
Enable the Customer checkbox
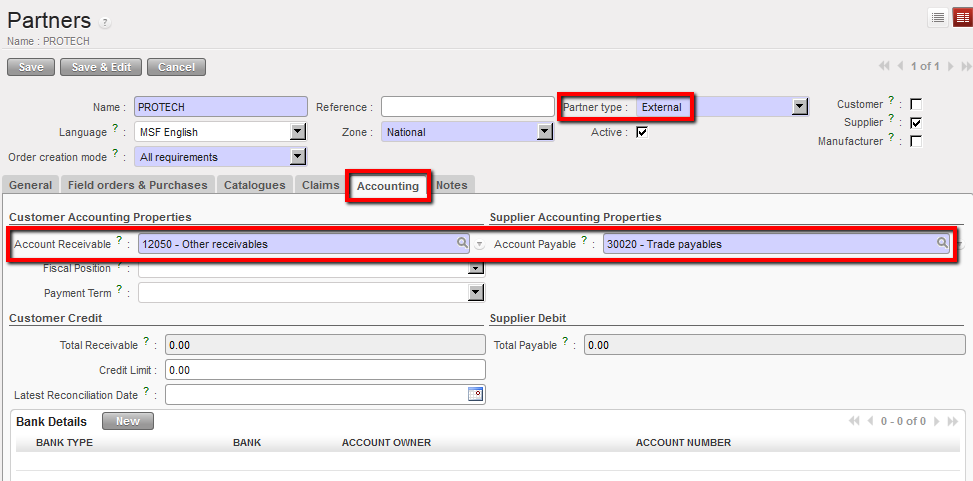(915, 104)
